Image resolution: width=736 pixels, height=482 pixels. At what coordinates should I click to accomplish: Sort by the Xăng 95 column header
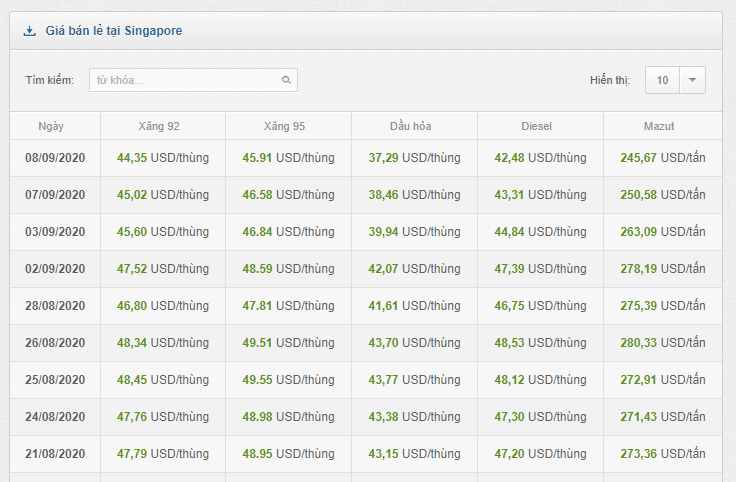click(x=284, y=126)
